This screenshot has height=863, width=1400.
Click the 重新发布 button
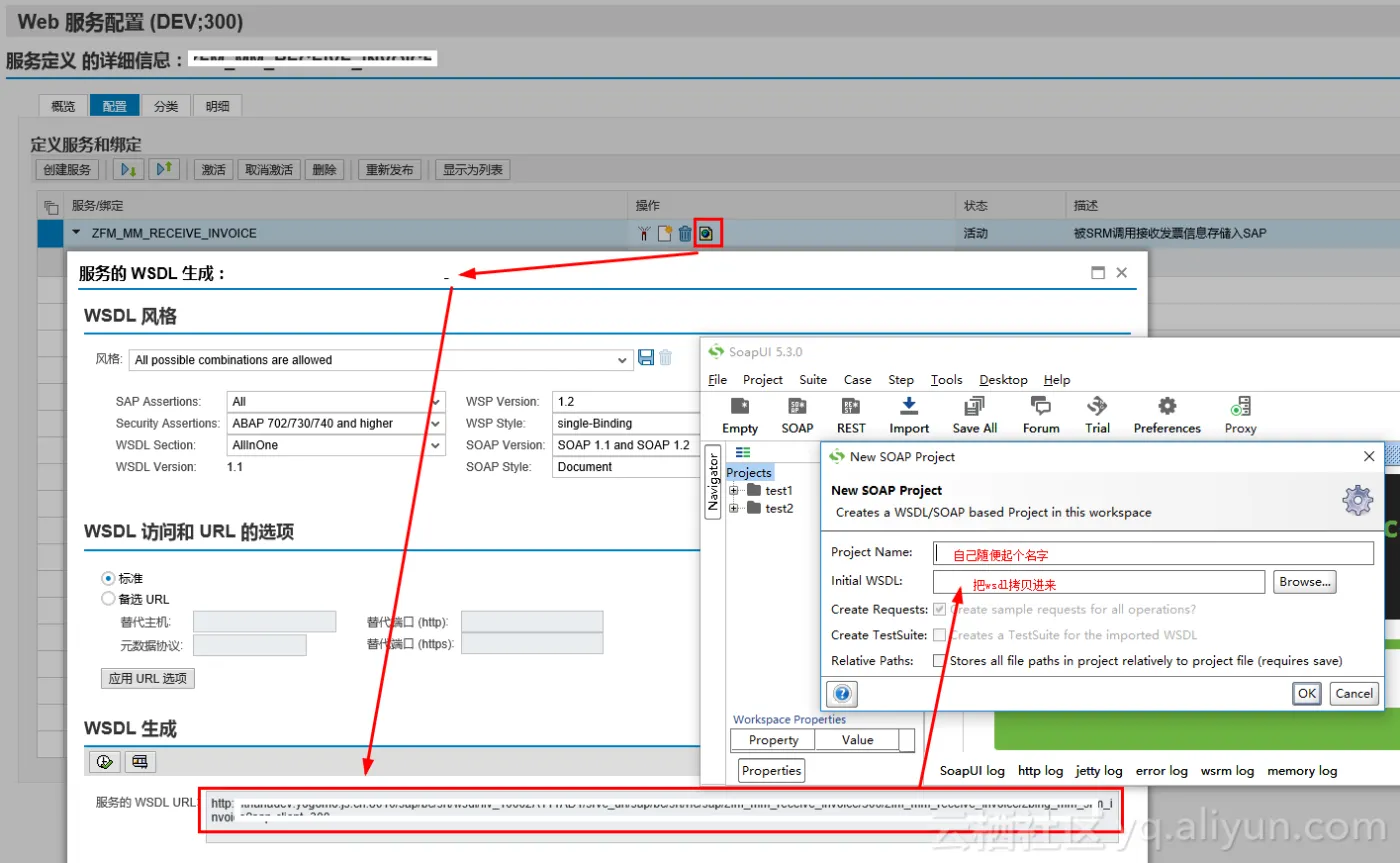[x=390, y=170]
